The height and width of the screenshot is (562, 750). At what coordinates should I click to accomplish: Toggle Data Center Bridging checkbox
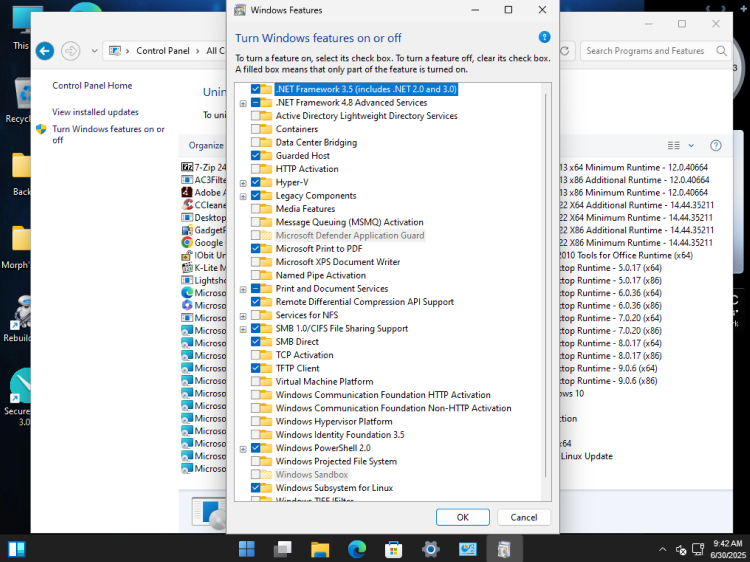[255, 143]
